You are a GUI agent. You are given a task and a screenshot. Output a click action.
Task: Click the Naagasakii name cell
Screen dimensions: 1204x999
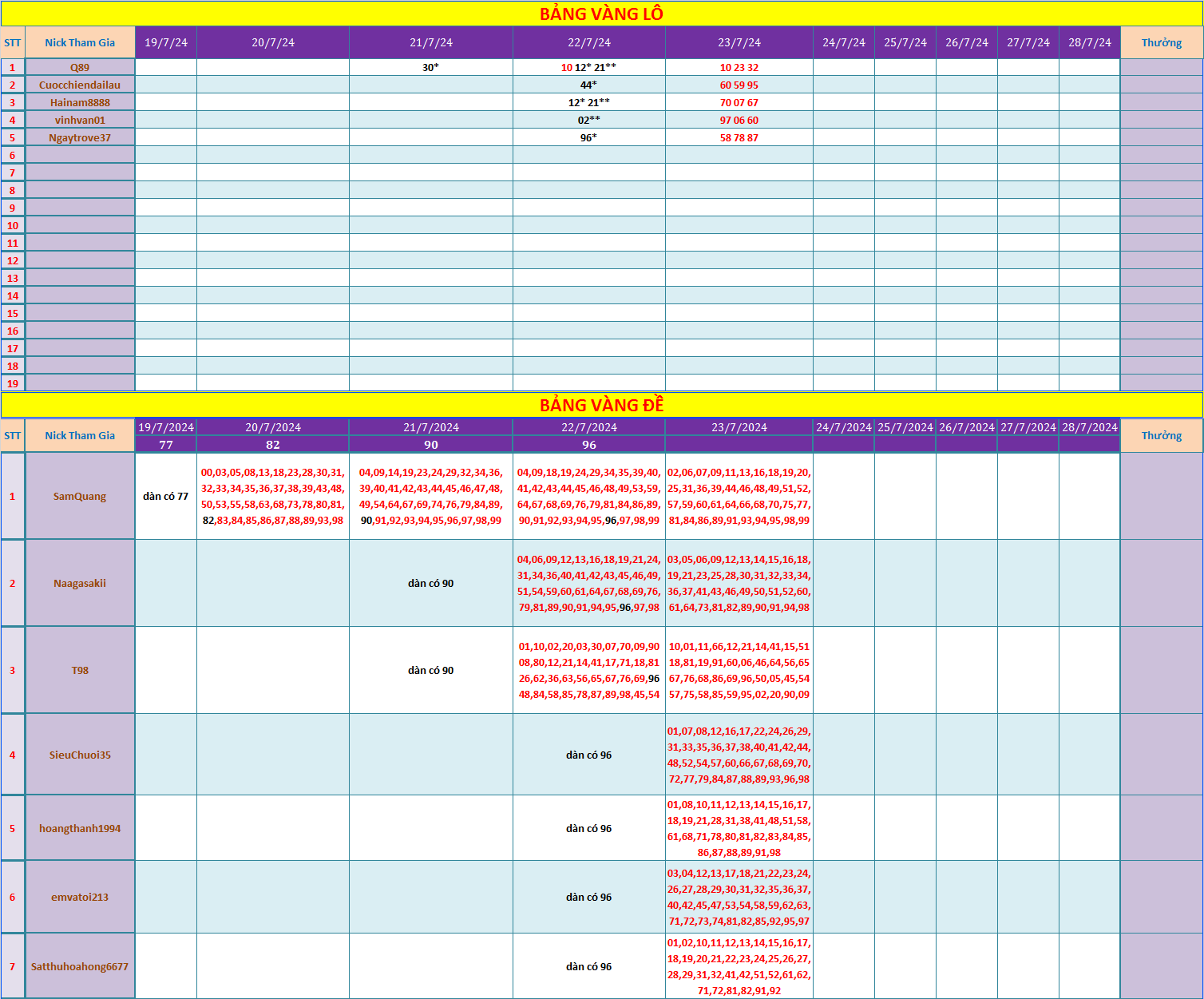point(80,583)
